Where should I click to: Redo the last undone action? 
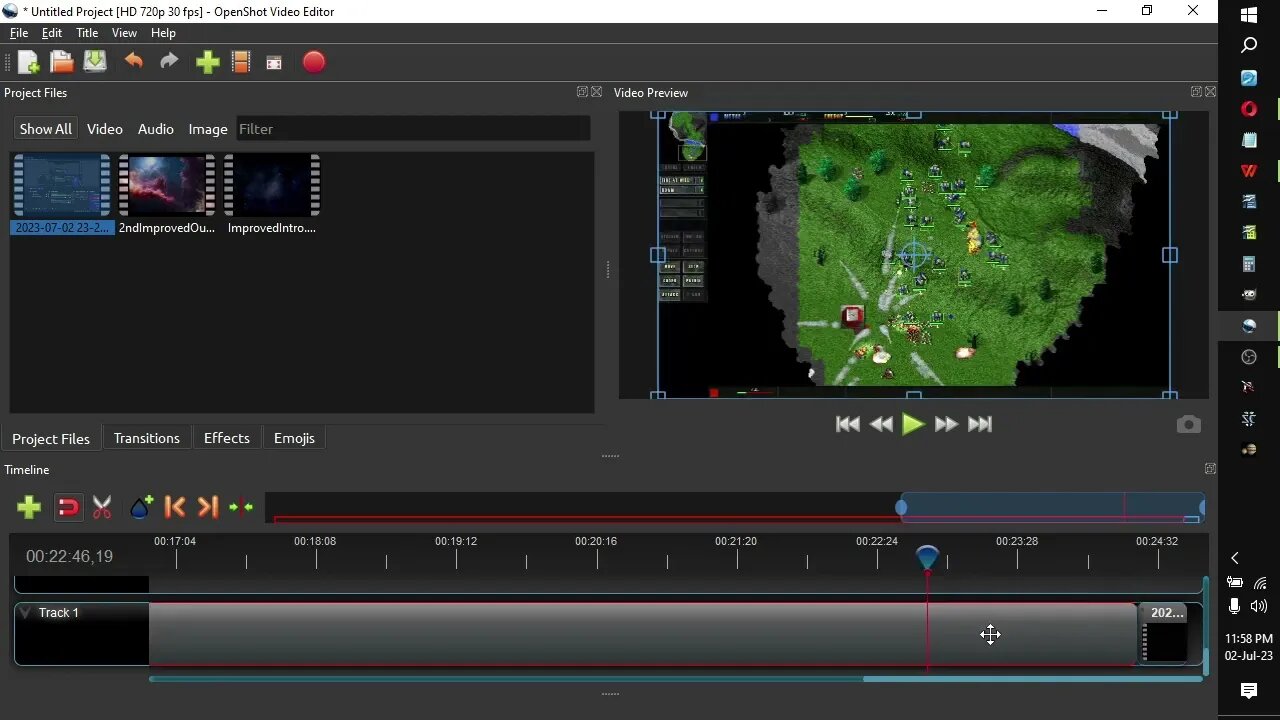169,62
